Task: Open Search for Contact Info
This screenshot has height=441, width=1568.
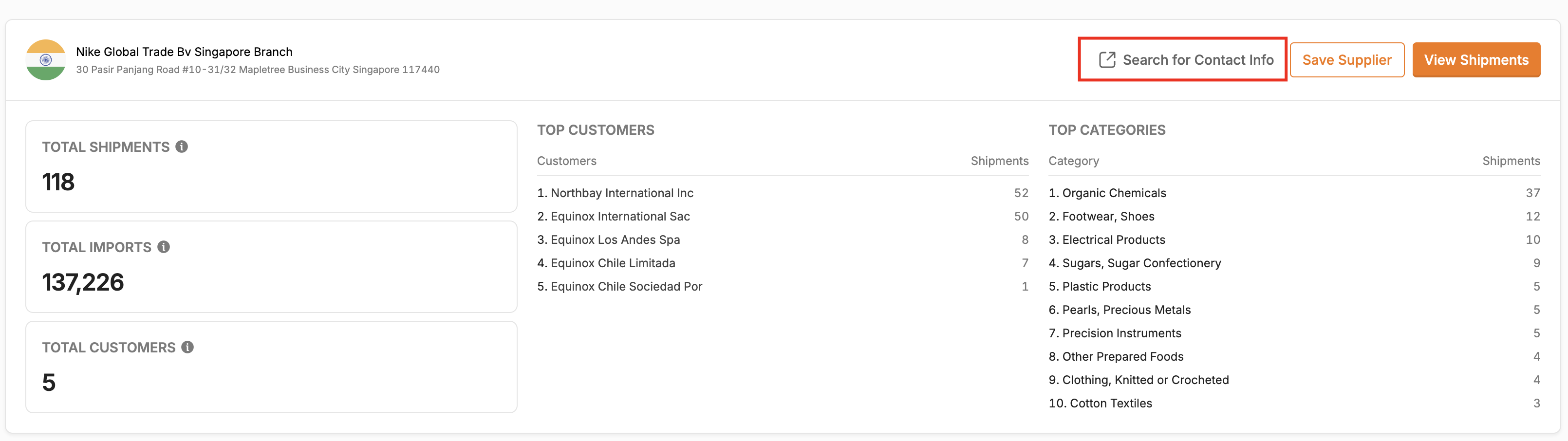Action: [1182, 59]
